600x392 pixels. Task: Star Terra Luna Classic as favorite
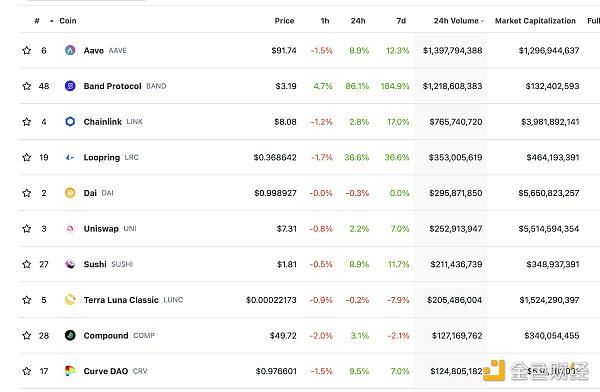26,300
